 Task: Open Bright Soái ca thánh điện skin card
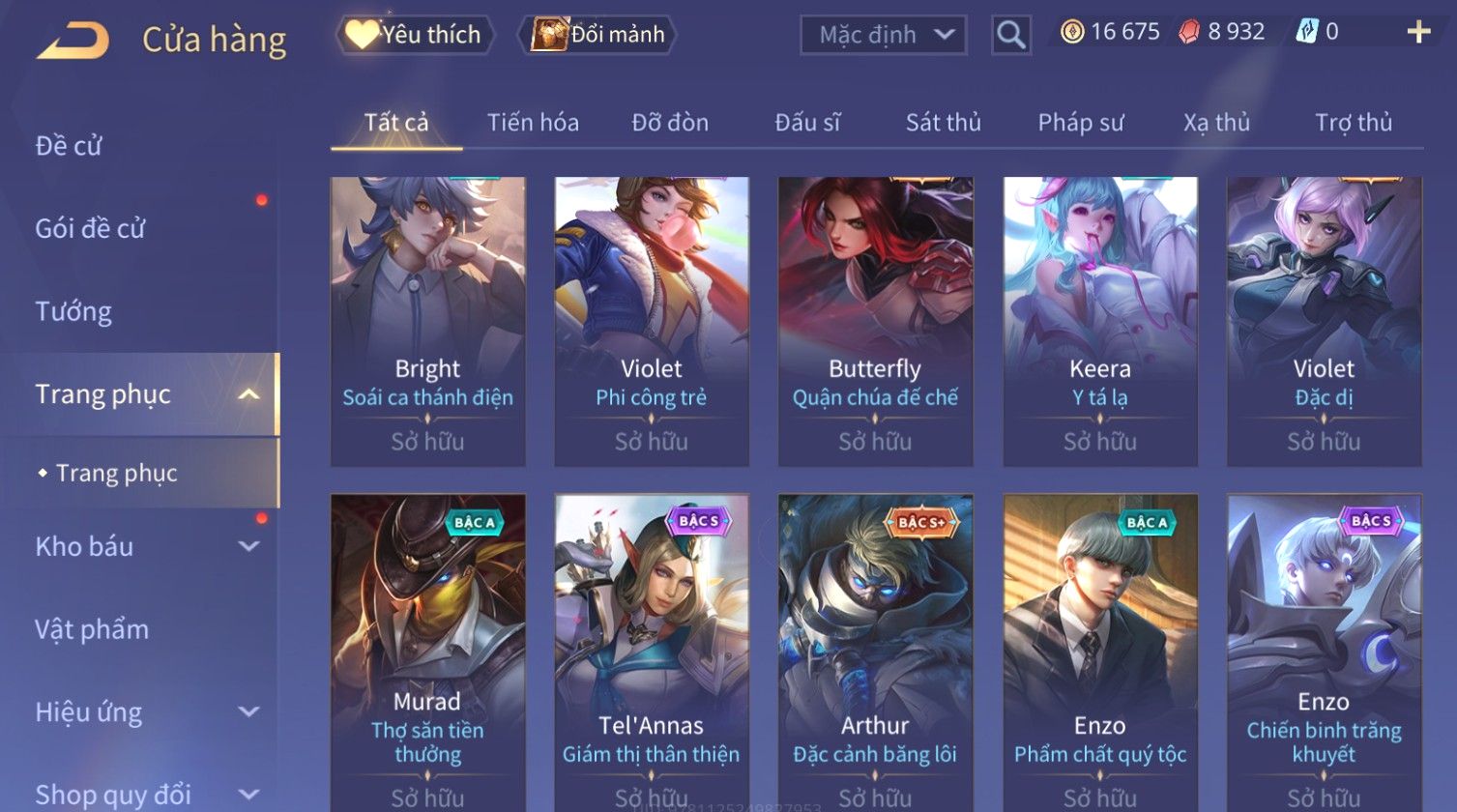pos(427,322)
